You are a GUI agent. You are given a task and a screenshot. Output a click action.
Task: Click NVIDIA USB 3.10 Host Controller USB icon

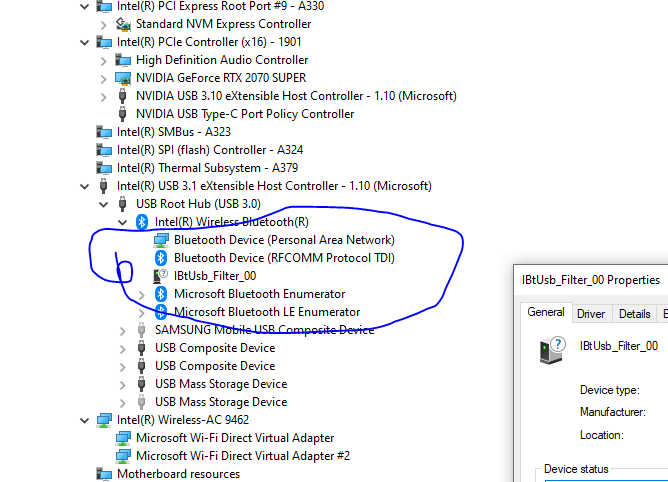[123, 96]
